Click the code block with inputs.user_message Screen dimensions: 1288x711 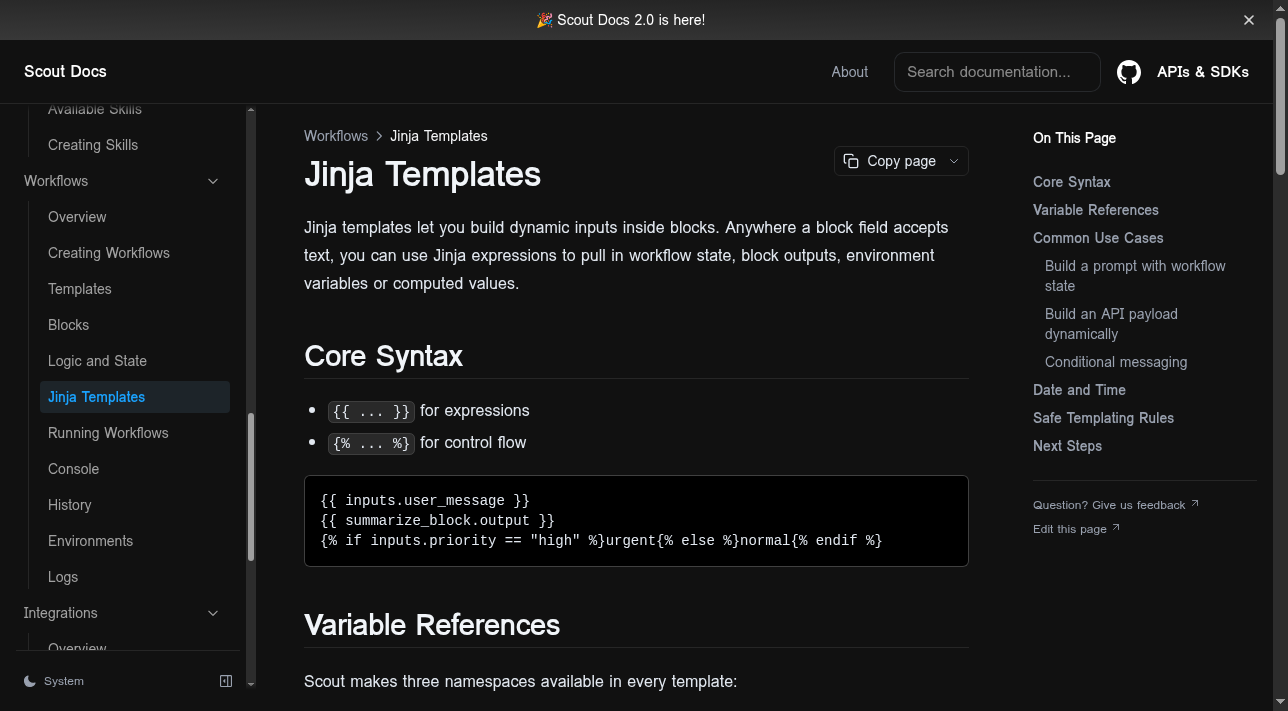[x=636, y=521]
